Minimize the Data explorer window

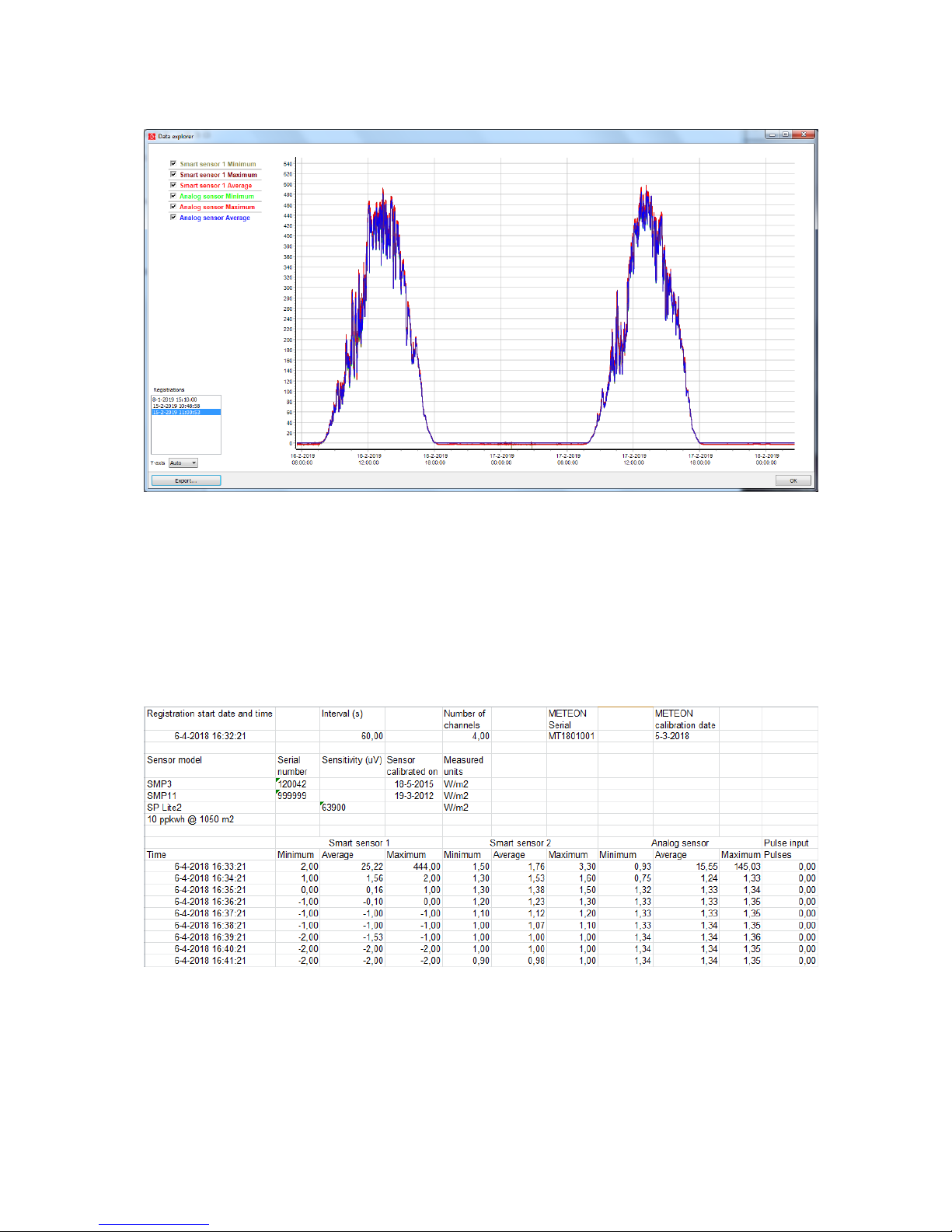pyautogui.click(x=772, y=134)
